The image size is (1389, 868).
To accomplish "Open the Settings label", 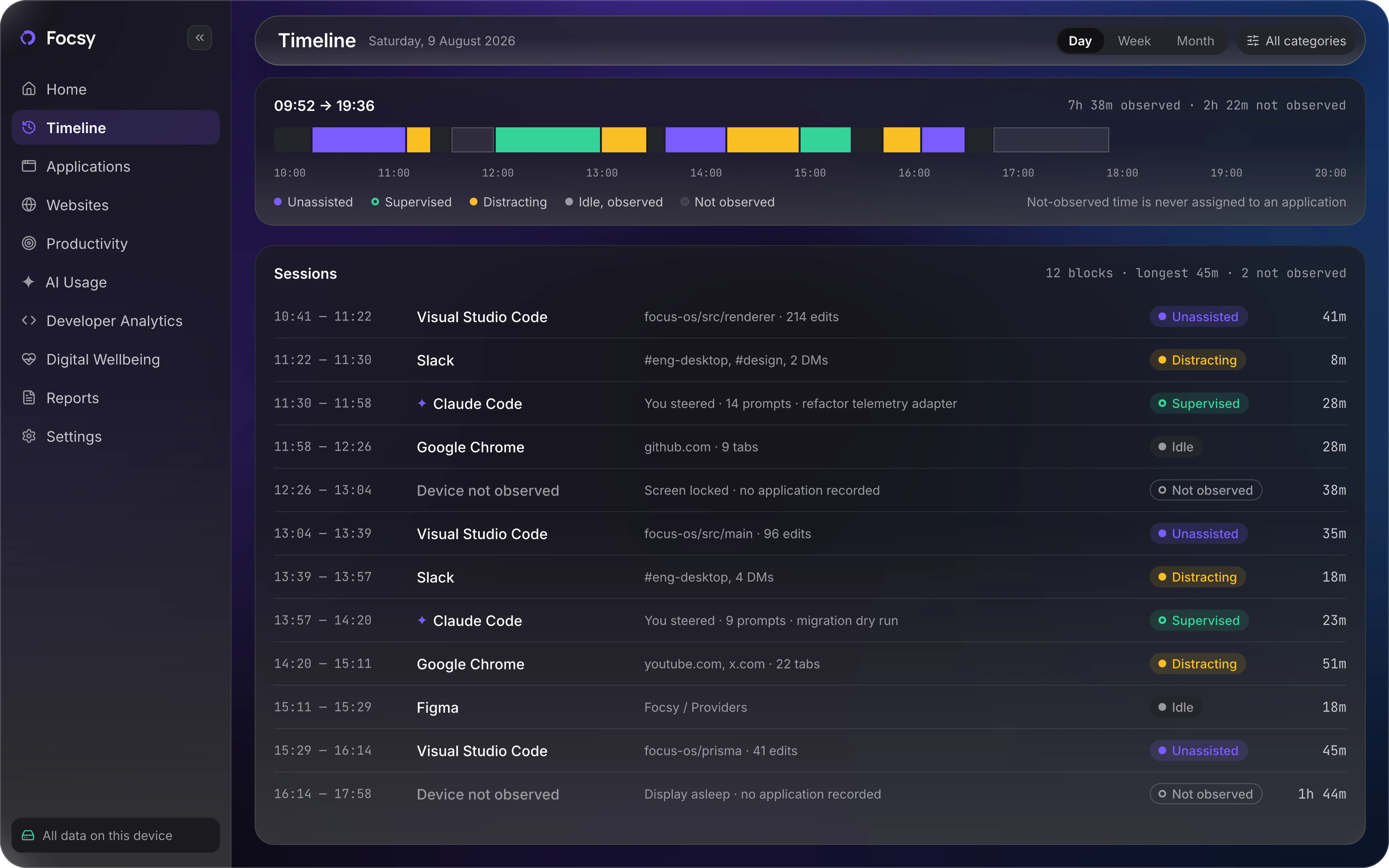I will (x=74, y=436).
